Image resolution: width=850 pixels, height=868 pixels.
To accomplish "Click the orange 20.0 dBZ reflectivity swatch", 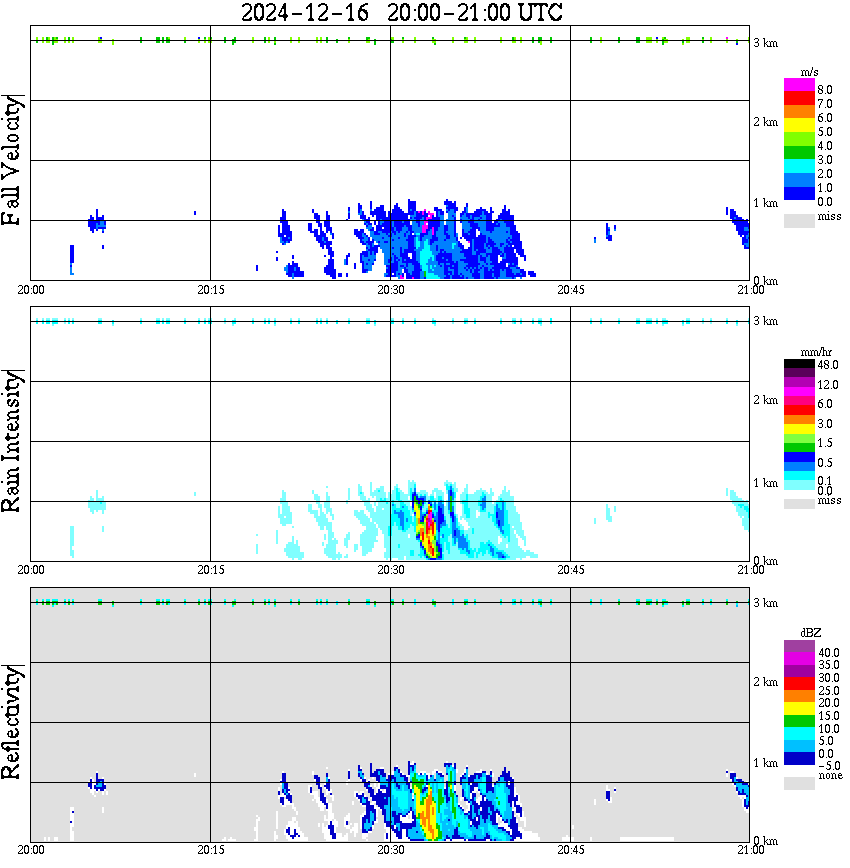I will point(799,696).
